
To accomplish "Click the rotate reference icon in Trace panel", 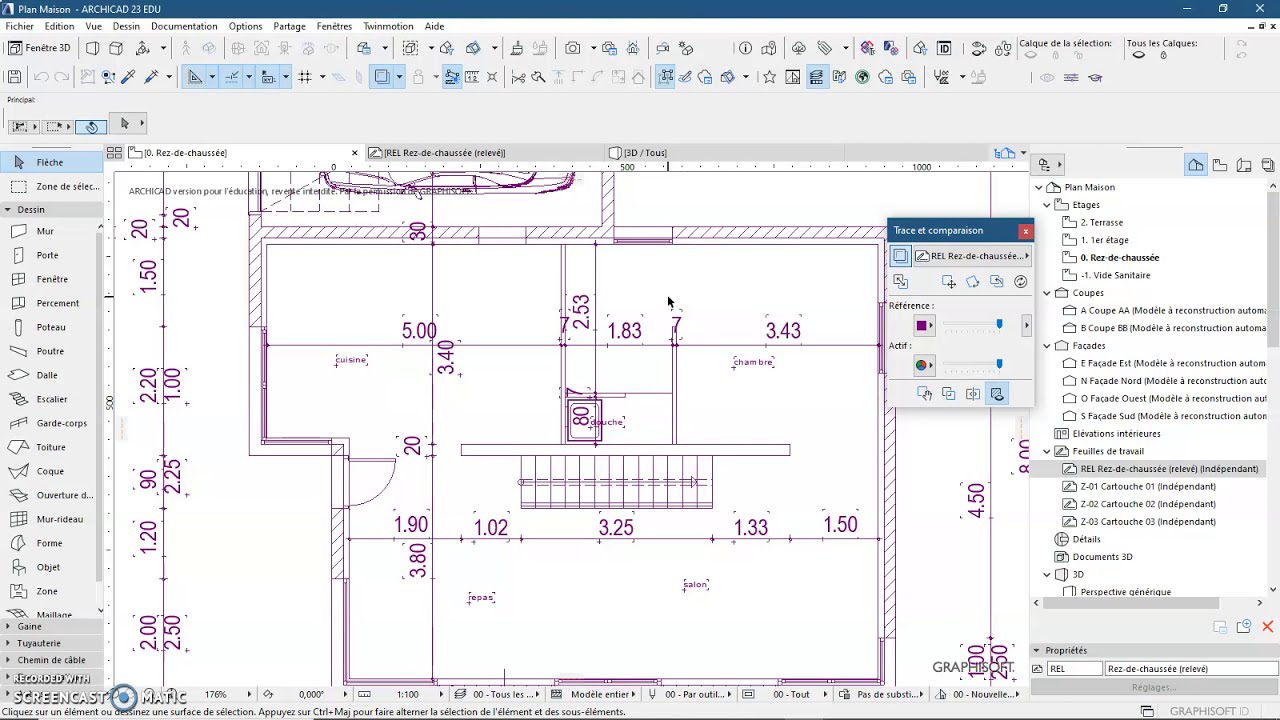I will pyautogui.click(x=972, y=282).
